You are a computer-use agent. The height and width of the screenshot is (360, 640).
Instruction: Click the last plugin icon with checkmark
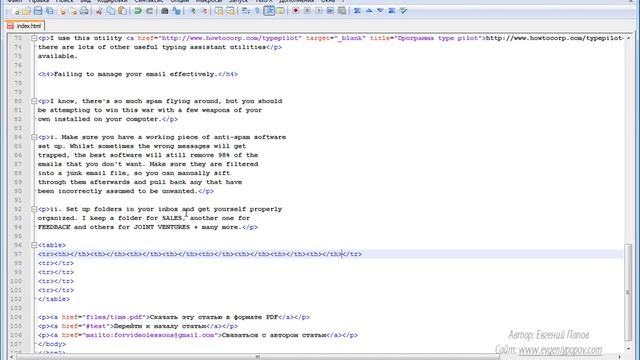pyautogui.click(x=403, y=11)
